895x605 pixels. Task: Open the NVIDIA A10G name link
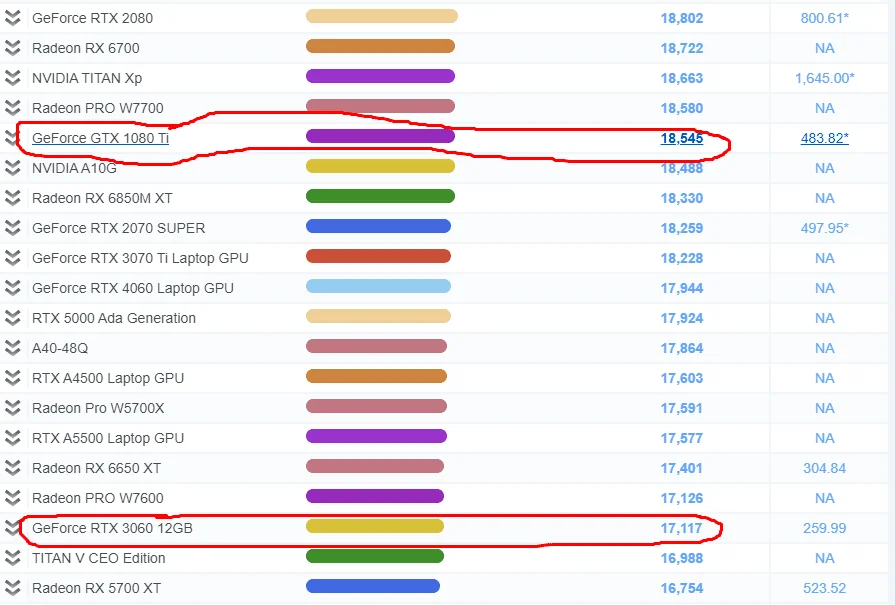[x=74, y=168]
